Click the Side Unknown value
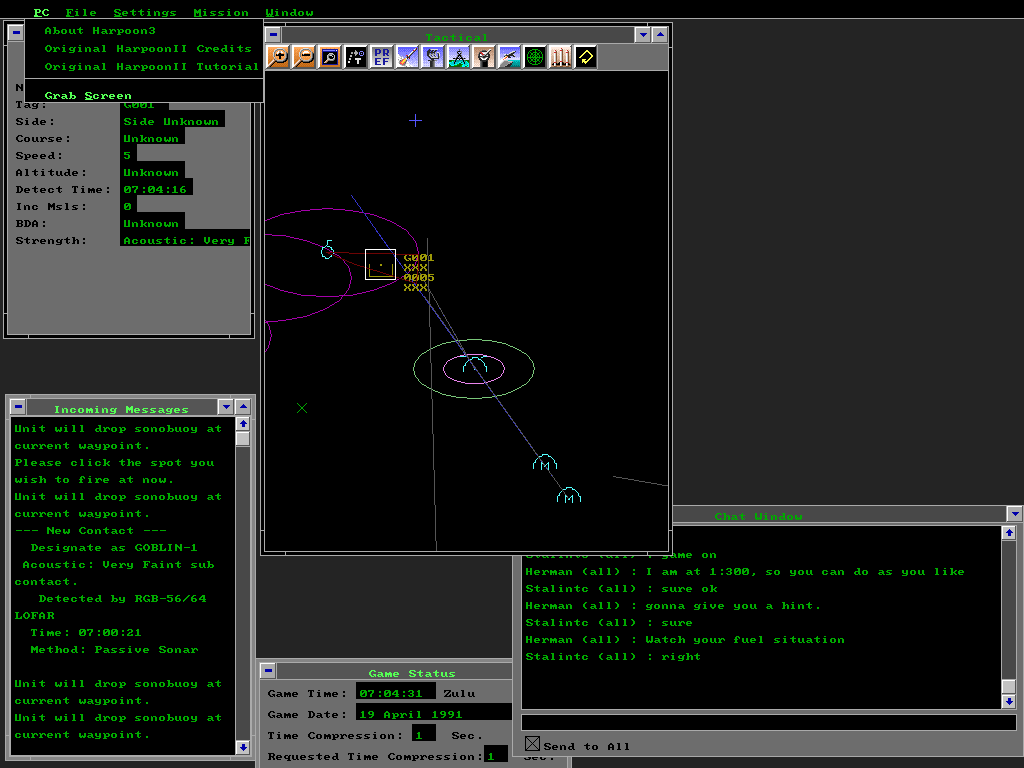The width and height of the screenshot is (1024, 768). [173, 121]
